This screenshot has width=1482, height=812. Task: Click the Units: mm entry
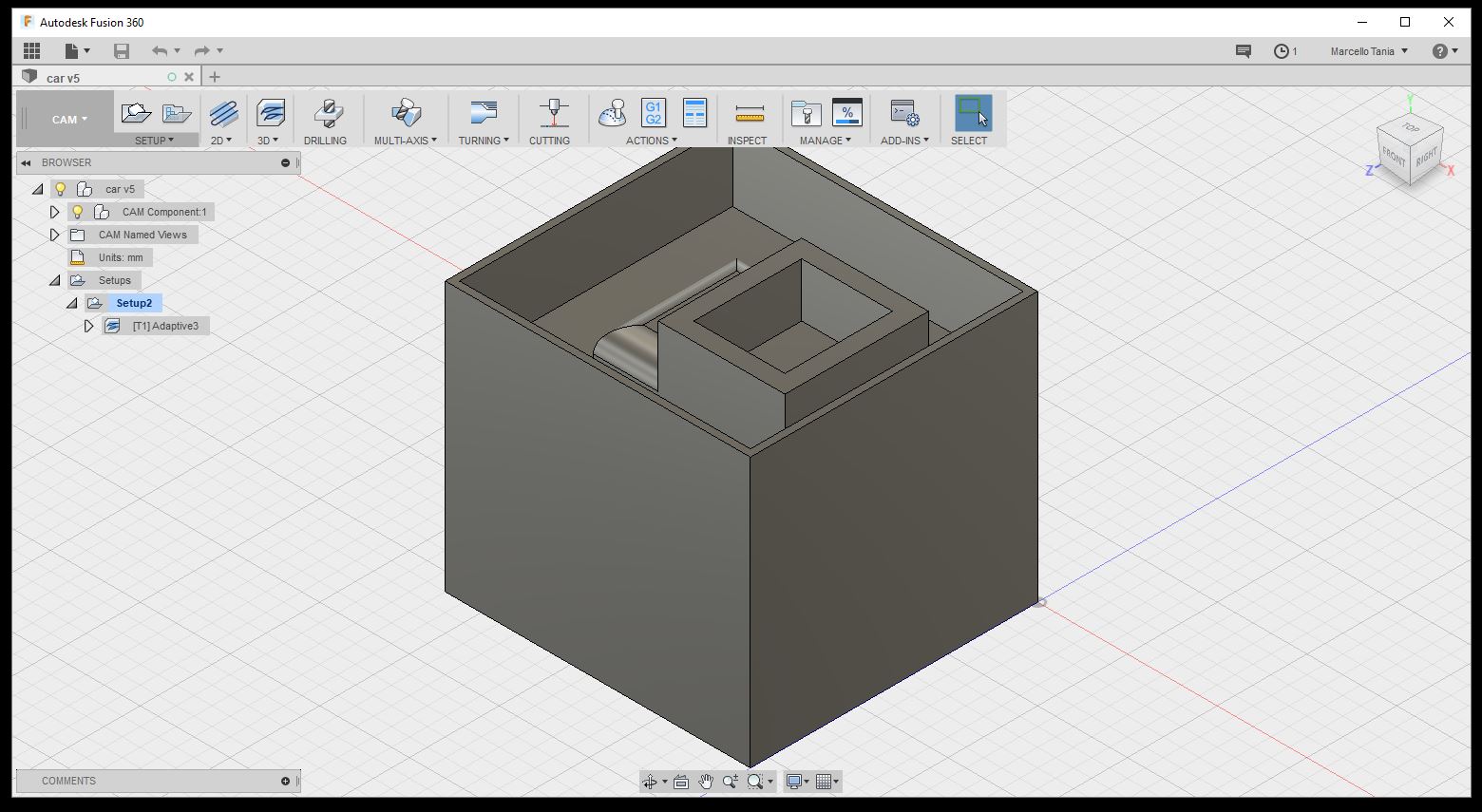pyautogui.click(x=121, y=257)
